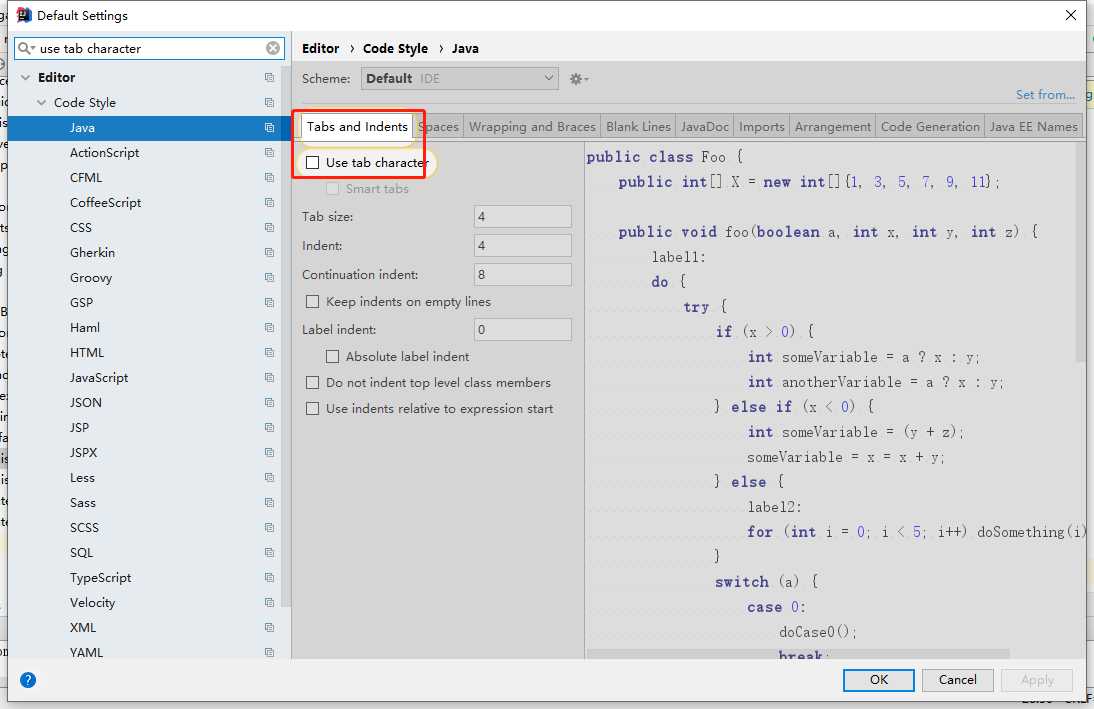The height and width of the screenshot is (709, 1094).
Task: Click copy icon in ActionScript row
Action: (269, 153)
